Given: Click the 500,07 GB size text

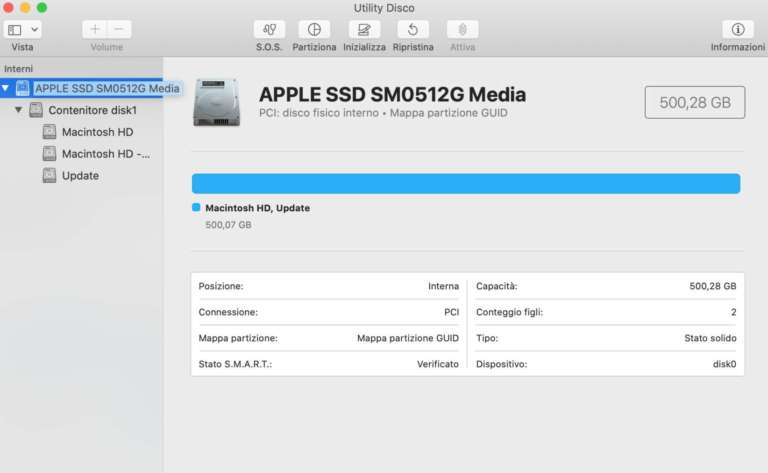Looking at the screenshot, I should coord(228,225).
